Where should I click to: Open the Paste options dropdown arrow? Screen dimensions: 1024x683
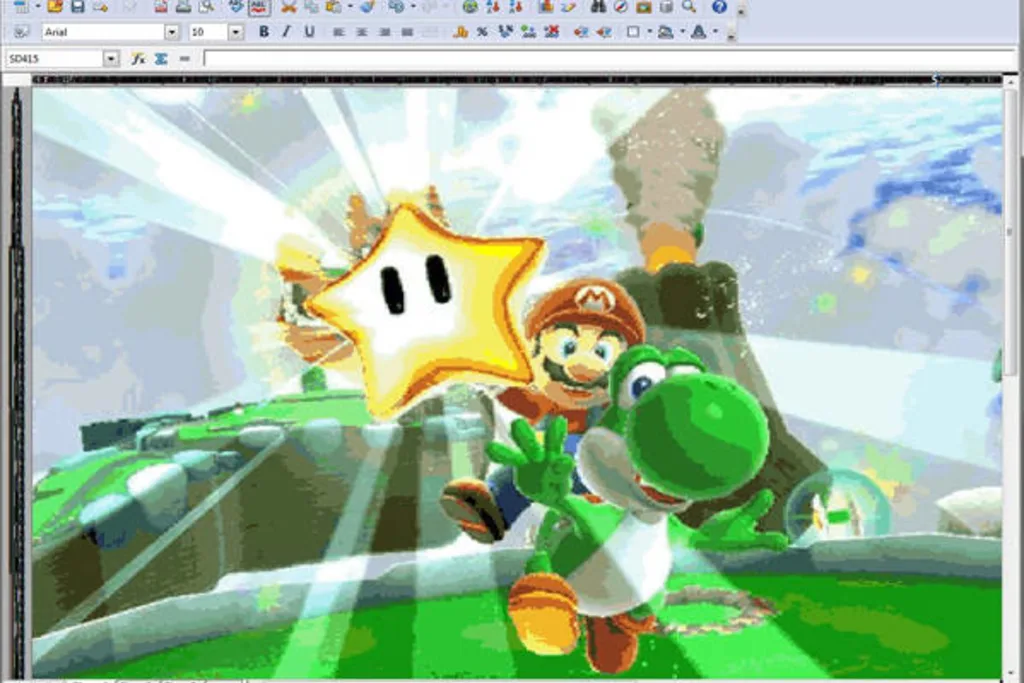point(350,7)
